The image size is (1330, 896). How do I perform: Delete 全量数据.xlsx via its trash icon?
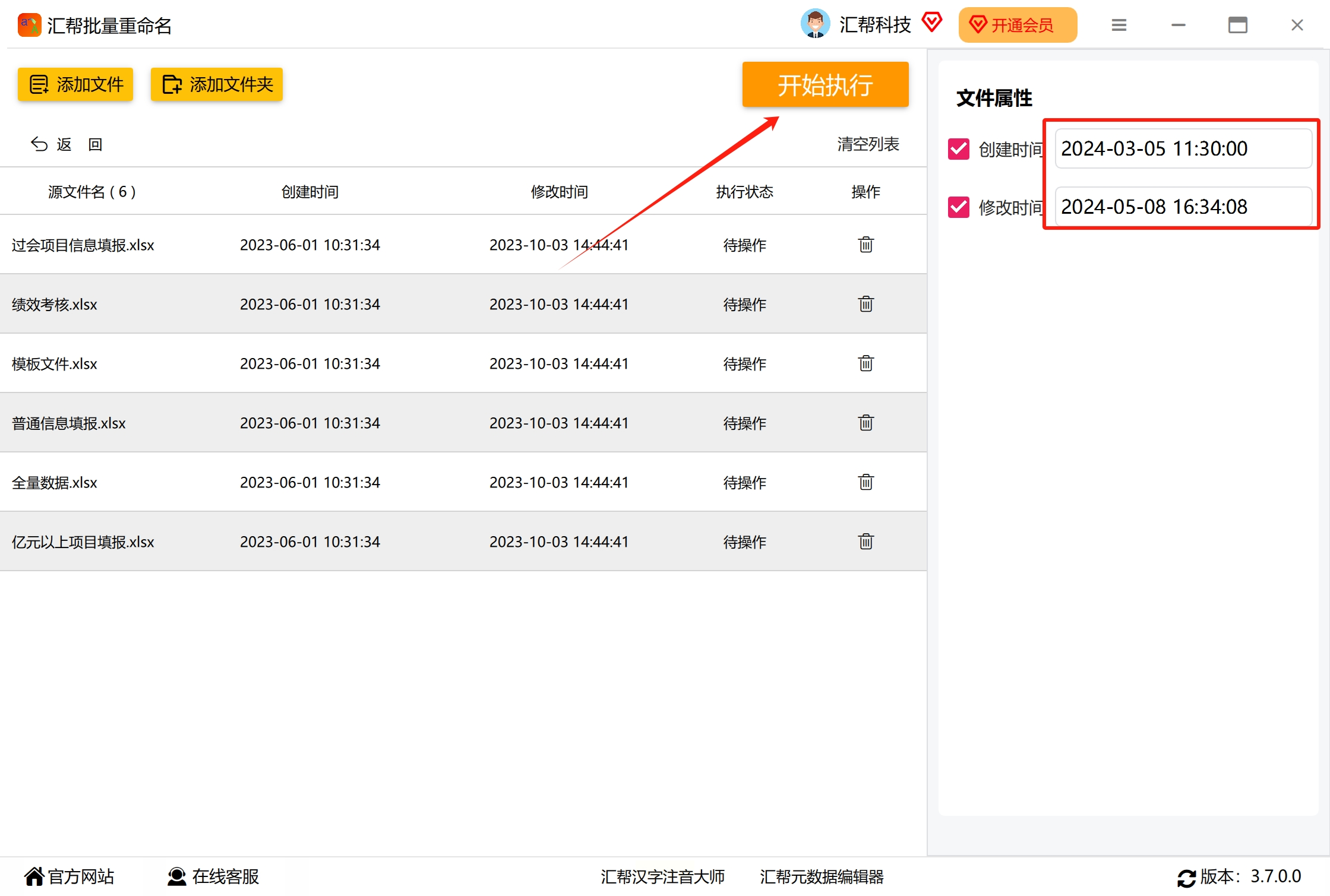(x=865, y=482)
